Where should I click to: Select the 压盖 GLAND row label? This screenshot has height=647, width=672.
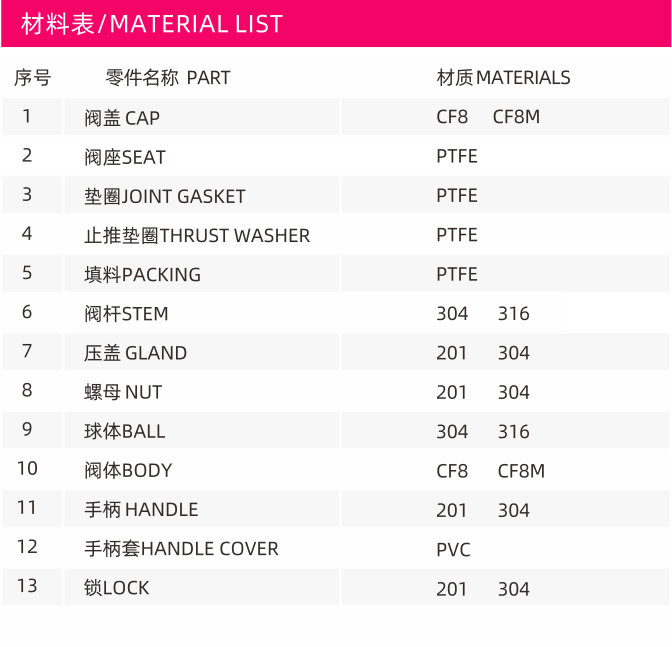click(135, 353)
